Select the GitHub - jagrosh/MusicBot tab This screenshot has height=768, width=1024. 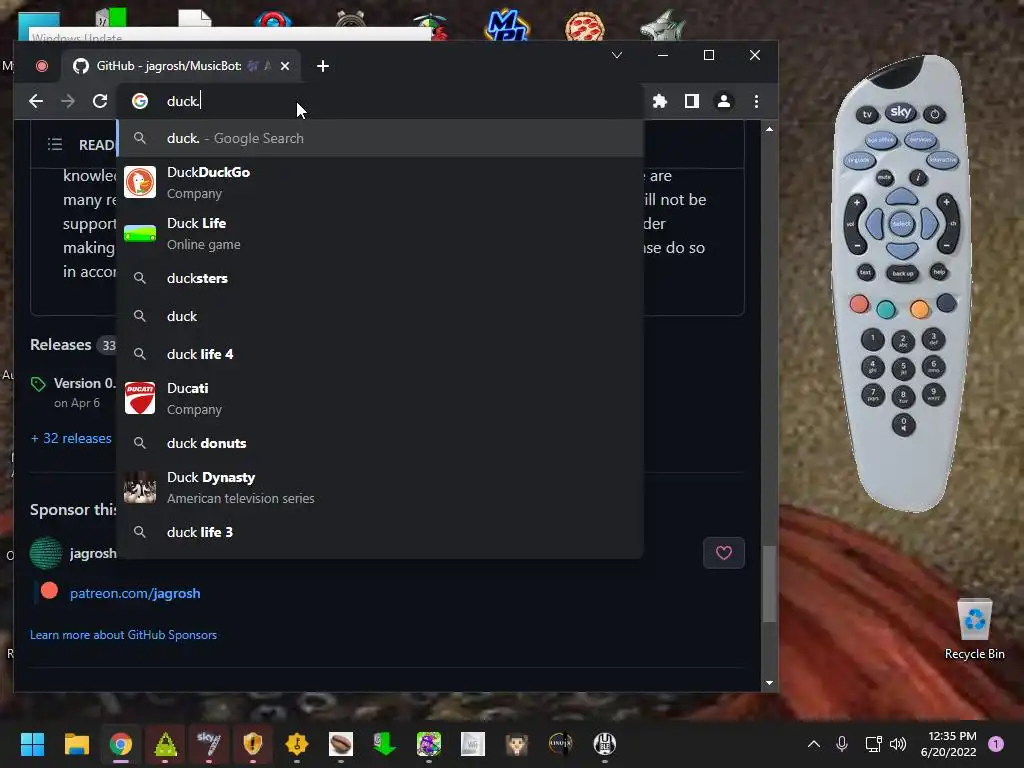click(x=181, y=66)
